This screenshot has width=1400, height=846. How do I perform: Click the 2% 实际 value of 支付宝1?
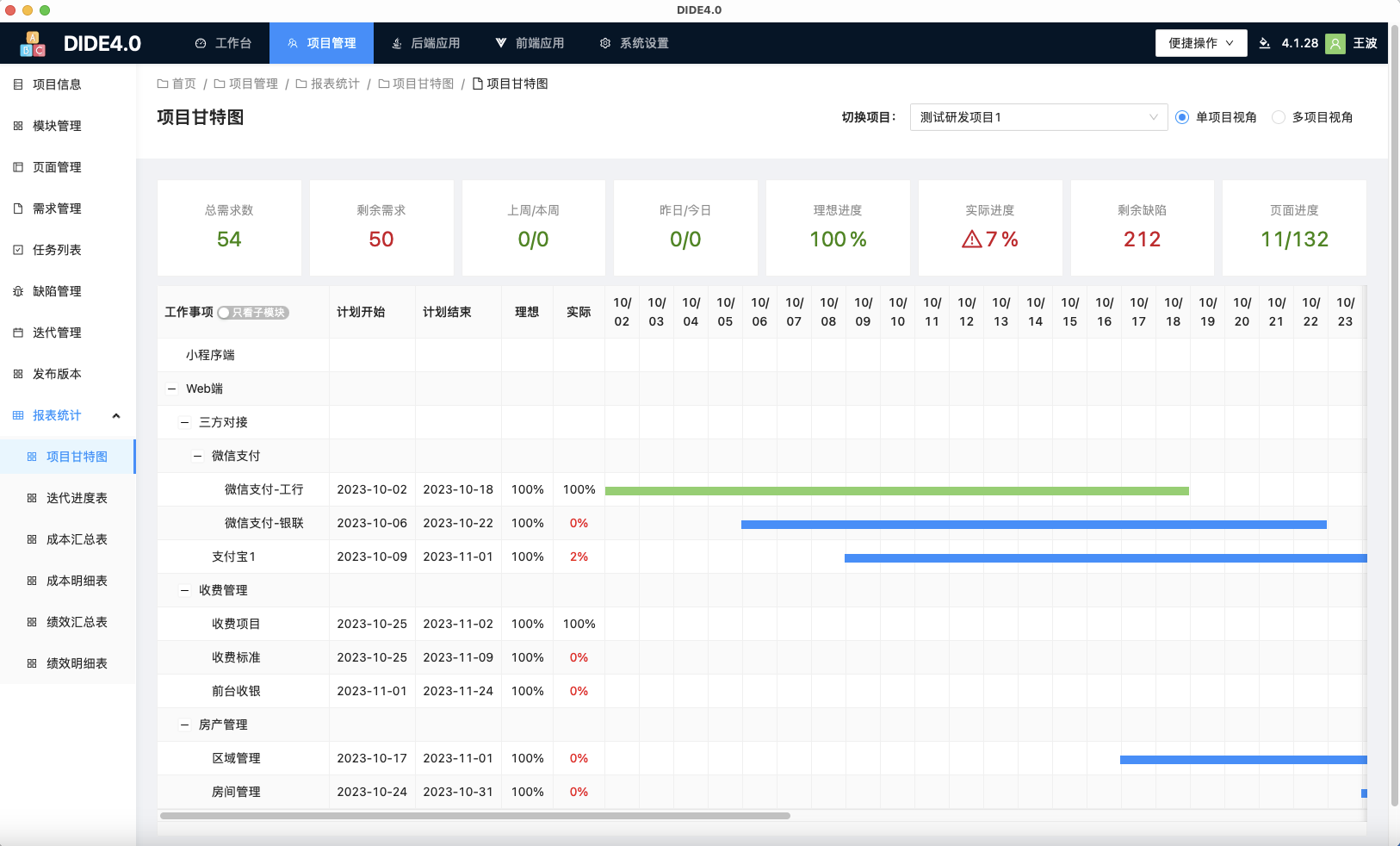(579, 557)
